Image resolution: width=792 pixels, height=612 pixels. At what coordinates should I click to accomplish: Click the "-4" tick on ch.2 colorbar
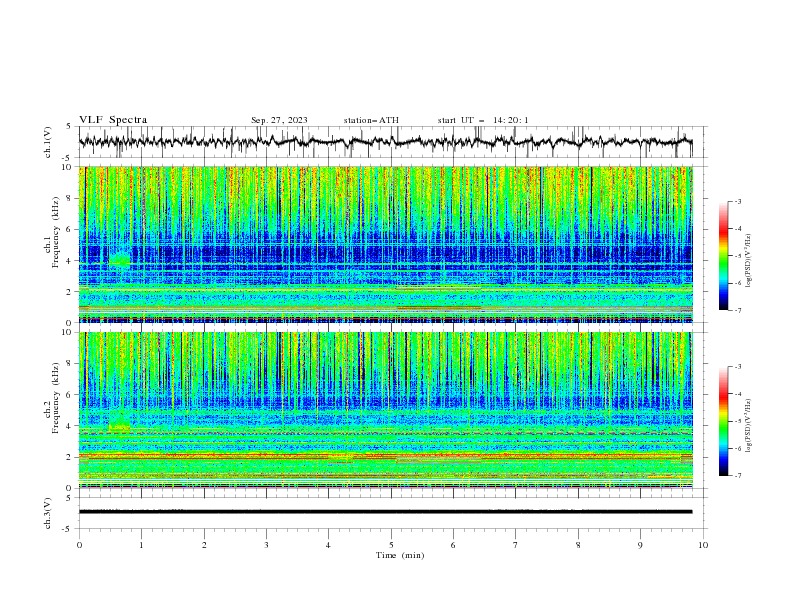[x=737, y=394]
